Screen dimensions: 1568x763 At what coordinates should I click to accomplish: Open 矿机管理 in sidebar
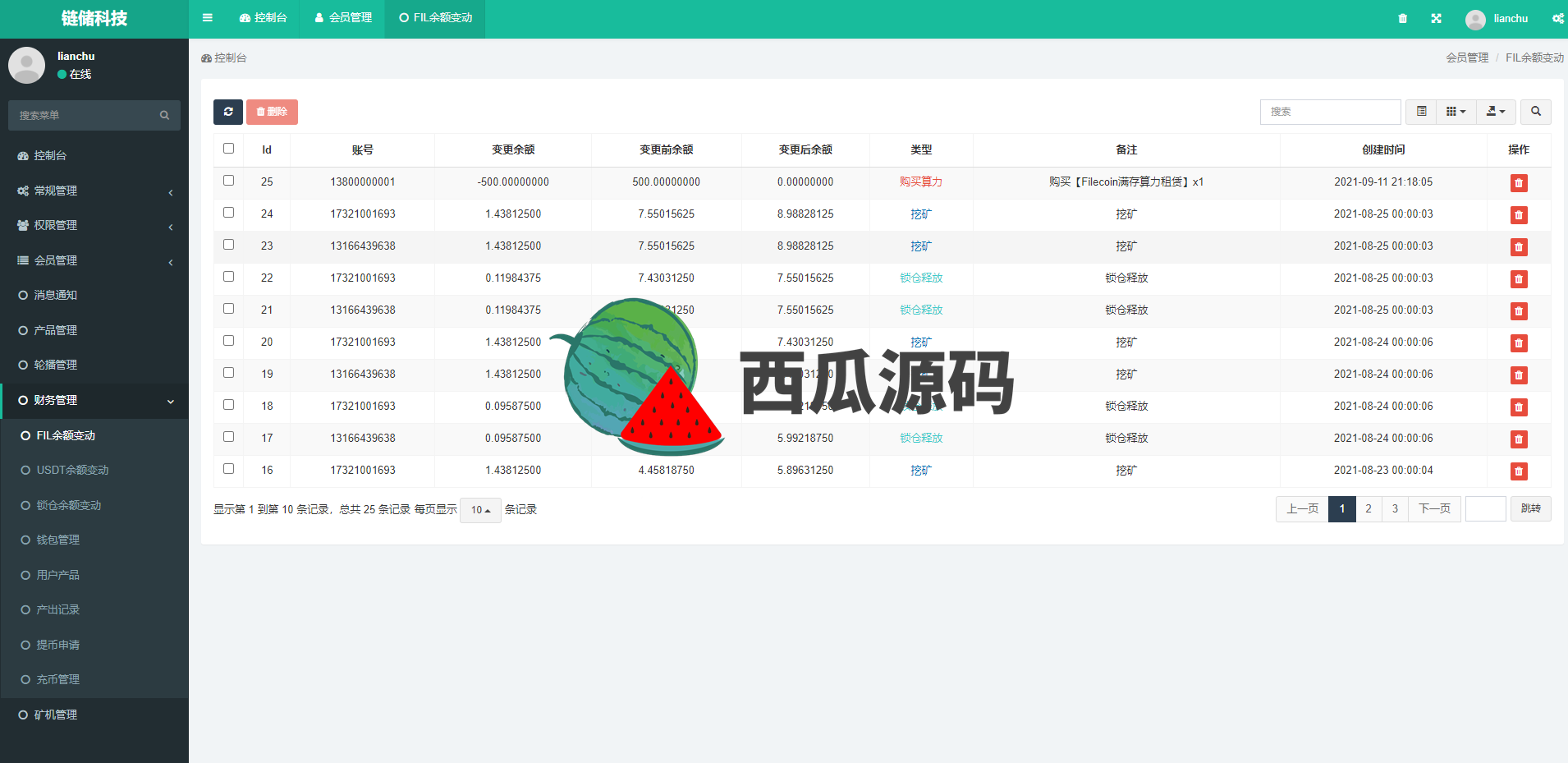pyautogui.click(x=94, y=715)
